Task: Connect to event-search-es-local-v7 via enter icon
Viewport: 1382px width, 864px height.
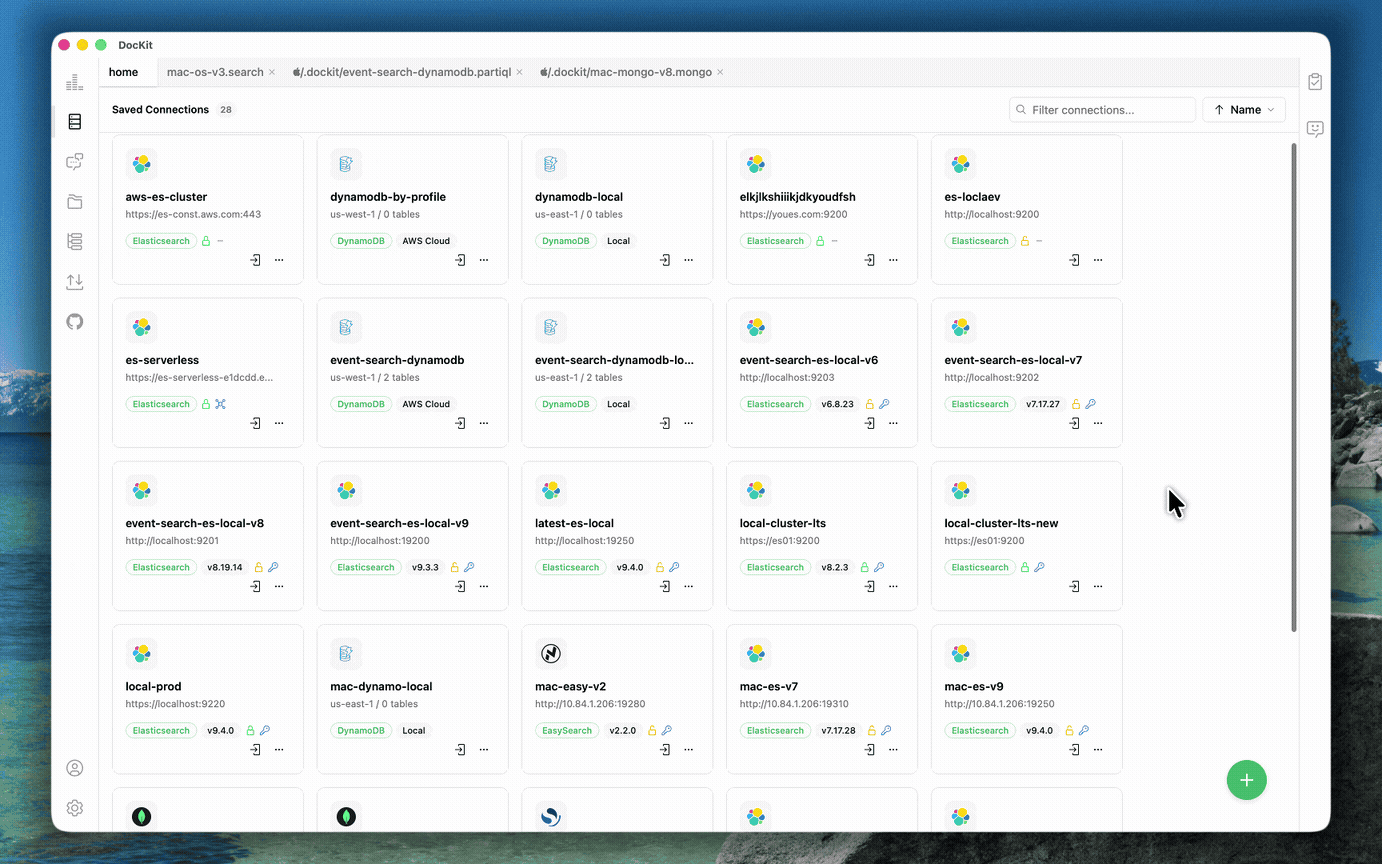Action: click(1075, 423)
